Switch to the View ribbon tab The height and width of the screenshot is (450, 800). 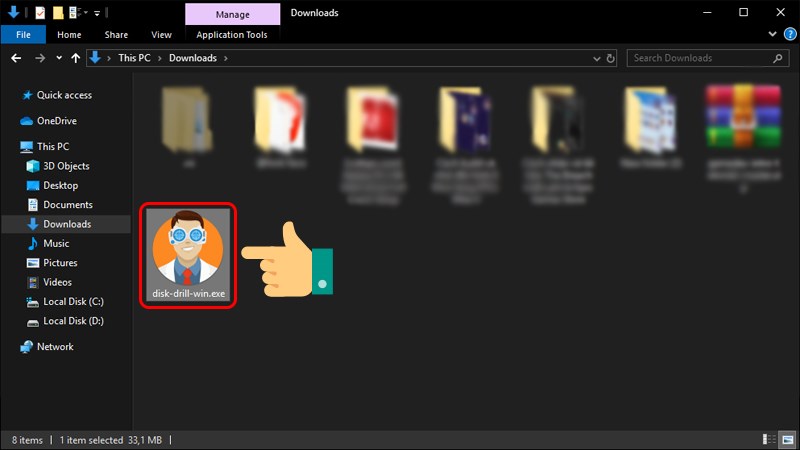161,35
